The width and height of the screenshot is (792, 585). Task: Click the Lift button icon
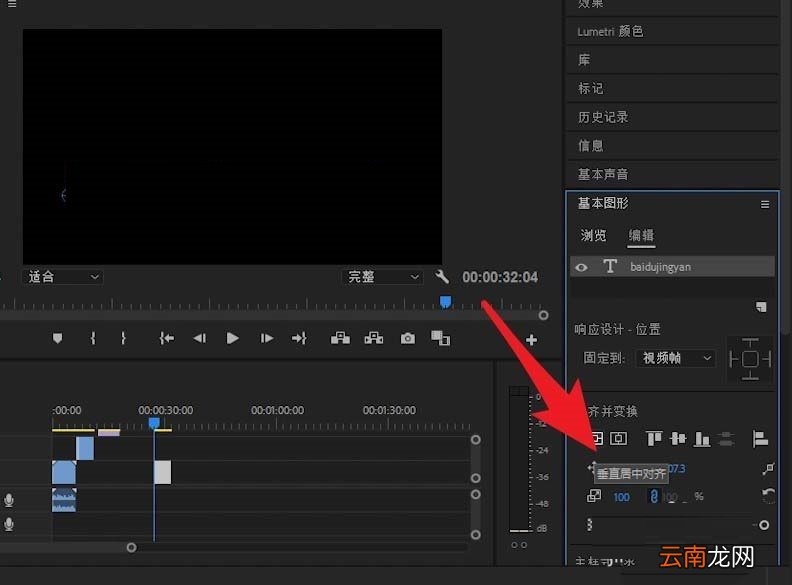[340, 338]
